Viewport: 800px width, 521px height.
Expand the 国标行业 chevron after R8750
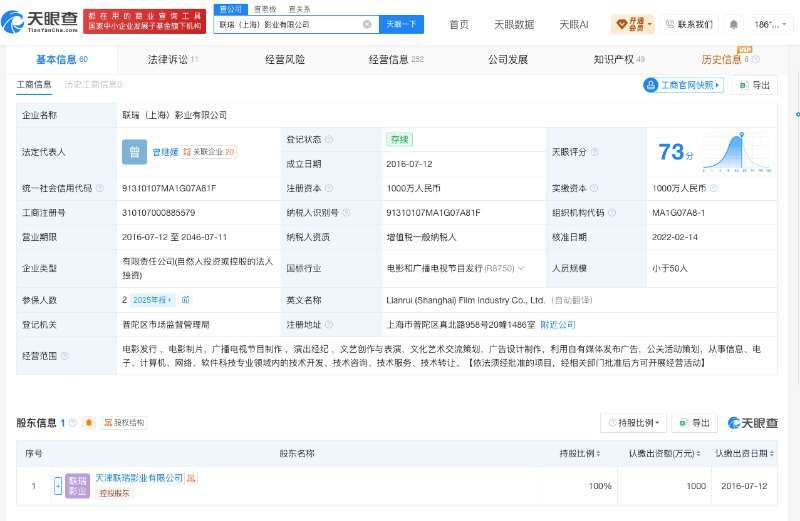521,268
